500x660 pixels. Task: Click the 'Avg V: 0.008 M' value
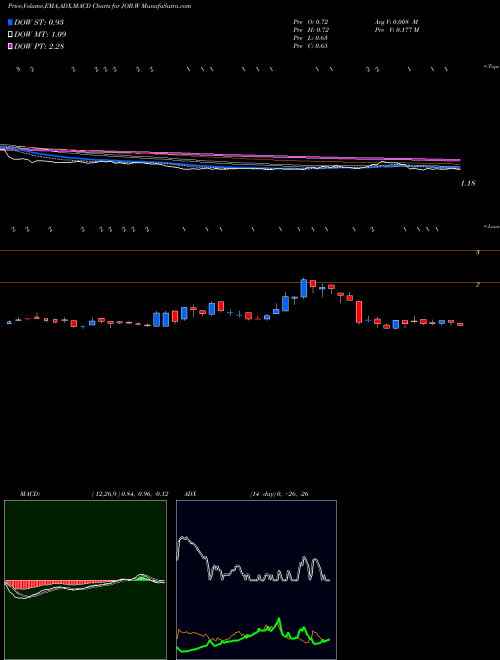(396, 22)
